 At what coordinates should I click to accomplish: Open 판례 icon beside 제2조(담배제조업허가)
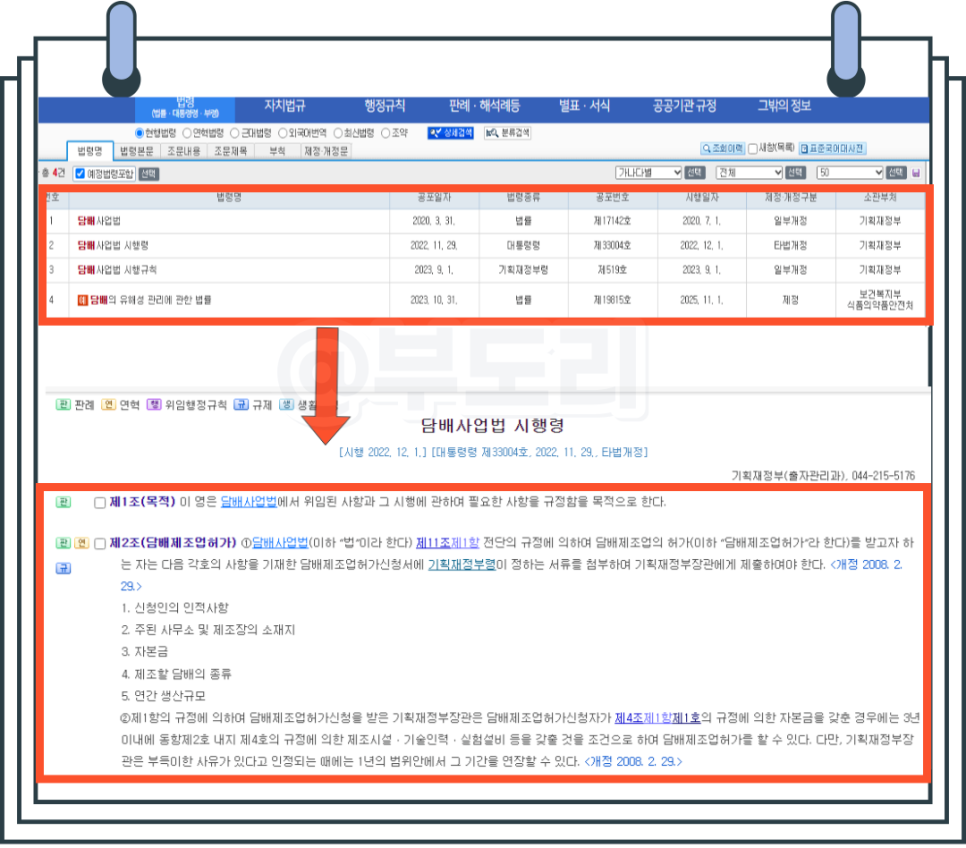[x=63, y=543]
